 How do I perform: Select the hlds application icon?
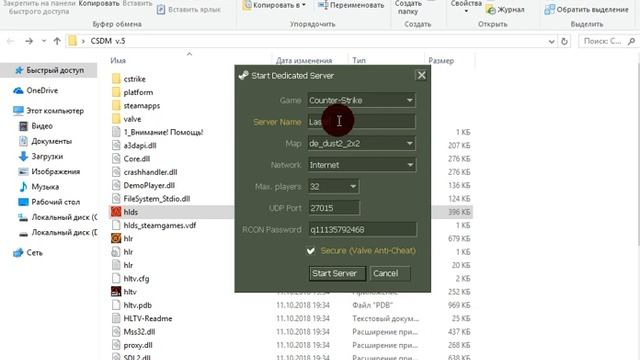(x=116, y=212)
